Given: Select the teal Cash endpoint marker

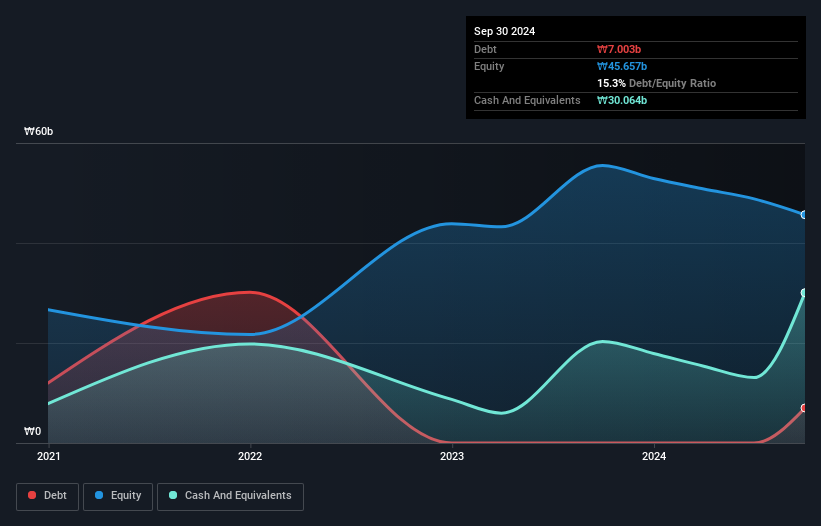Looking at the screenshot, I should point(804,293).
